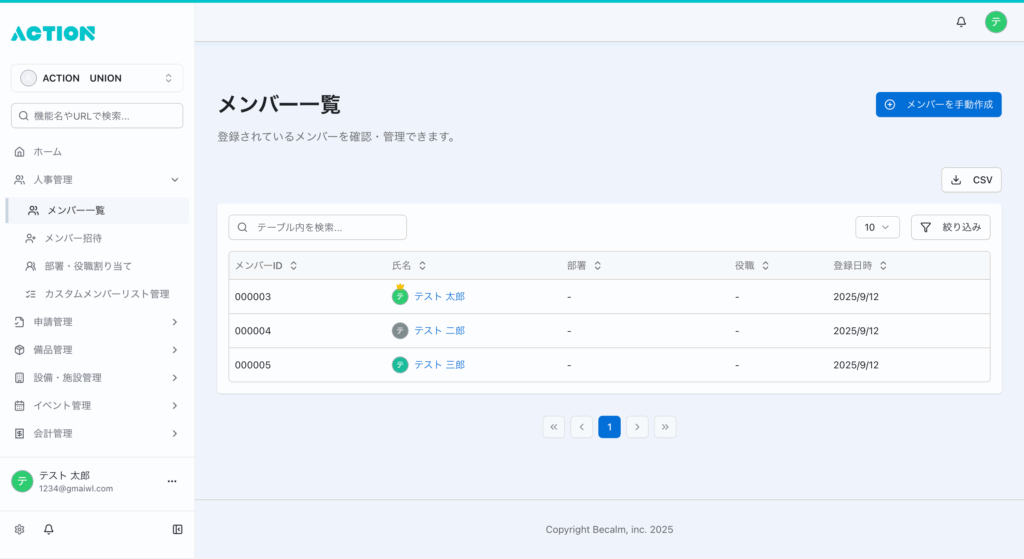Open member profile link テスト 二郎
Viewport: 1024px width, 559px height.
tap(439, 331)
